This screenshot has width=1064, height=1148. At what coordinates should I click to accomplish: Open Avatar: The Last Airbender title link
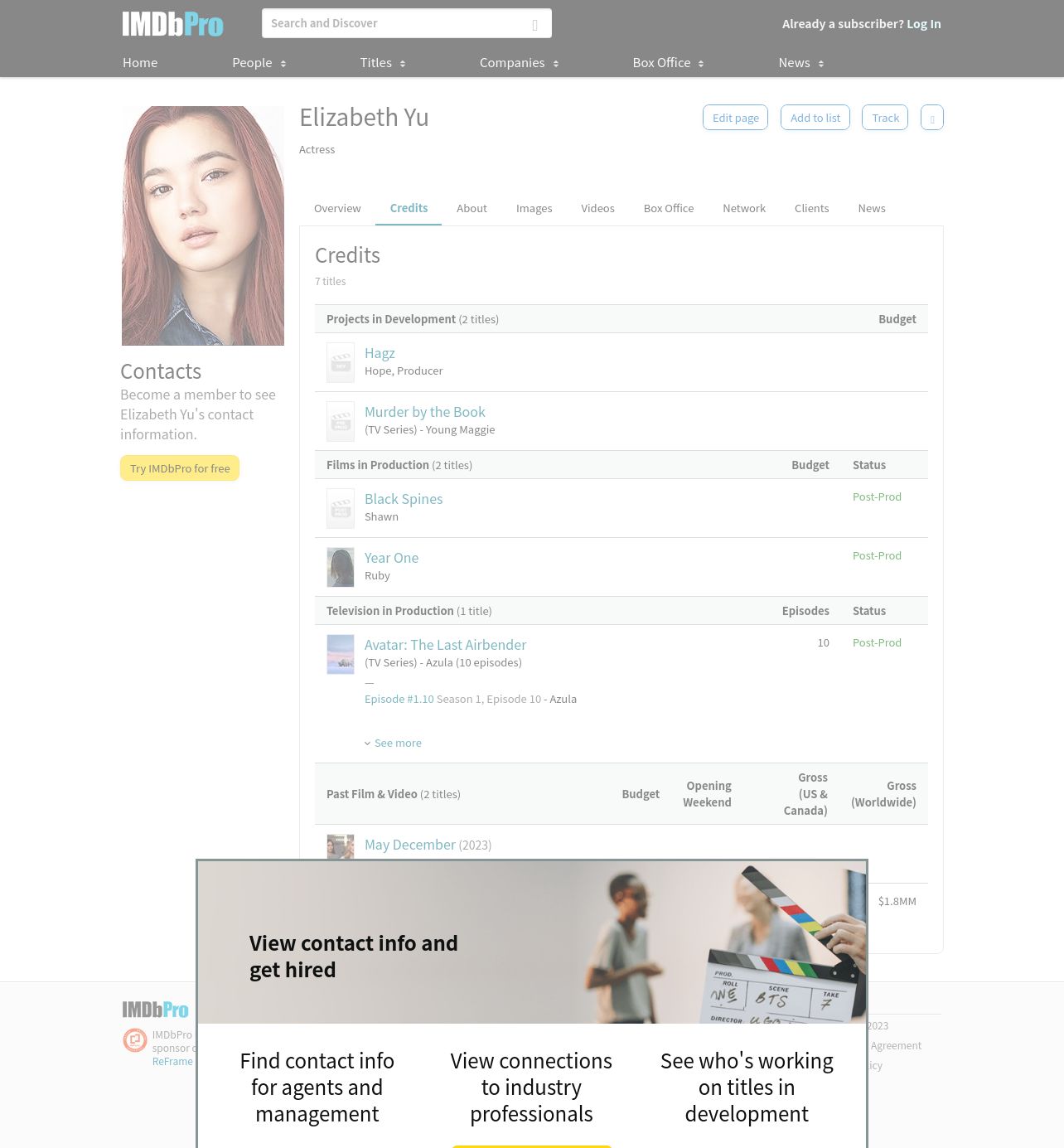click(x=445, y=645)
